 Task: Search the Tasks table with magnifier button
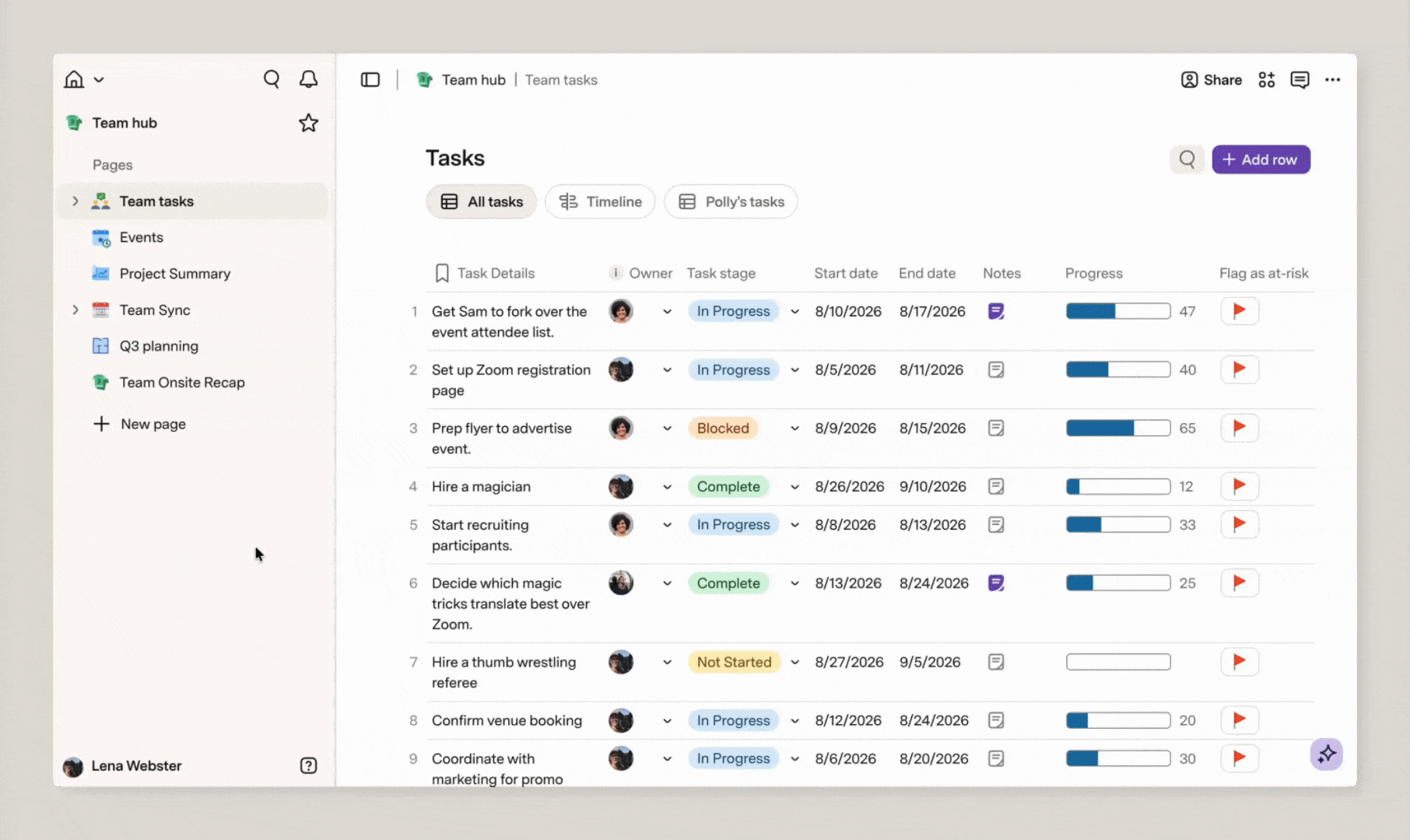(x=1187, y=159)
